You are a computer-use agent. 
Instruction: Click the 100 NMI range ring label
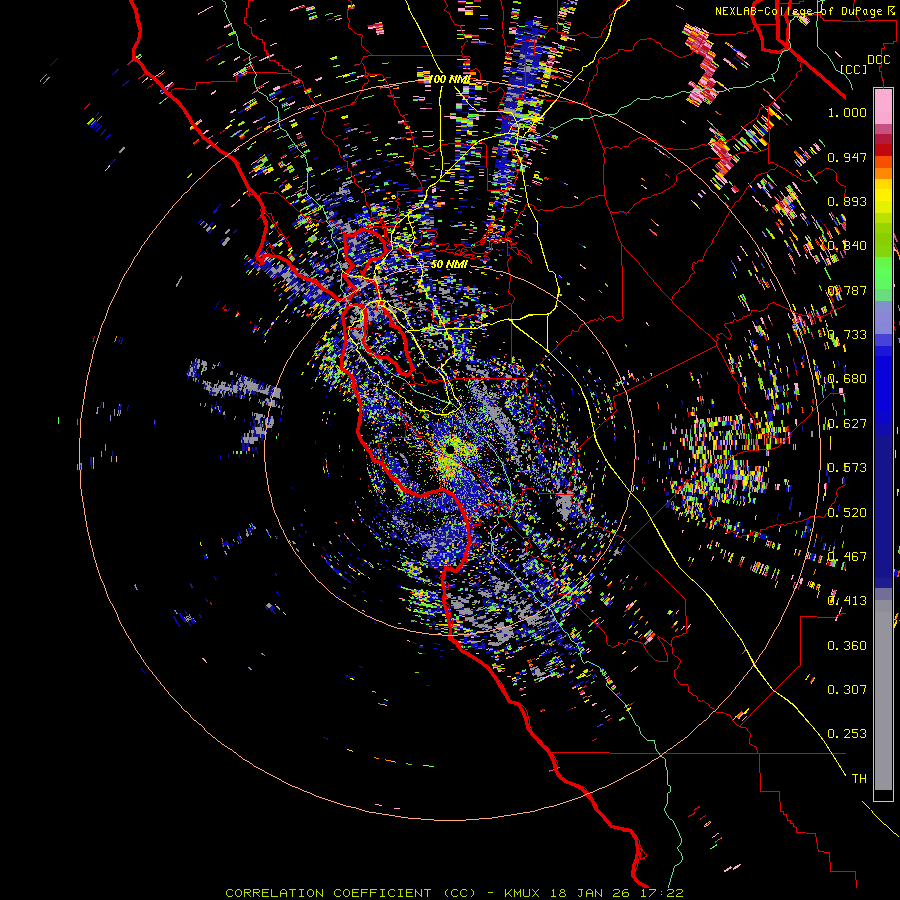pyautogui.click(x=449, y=79)
